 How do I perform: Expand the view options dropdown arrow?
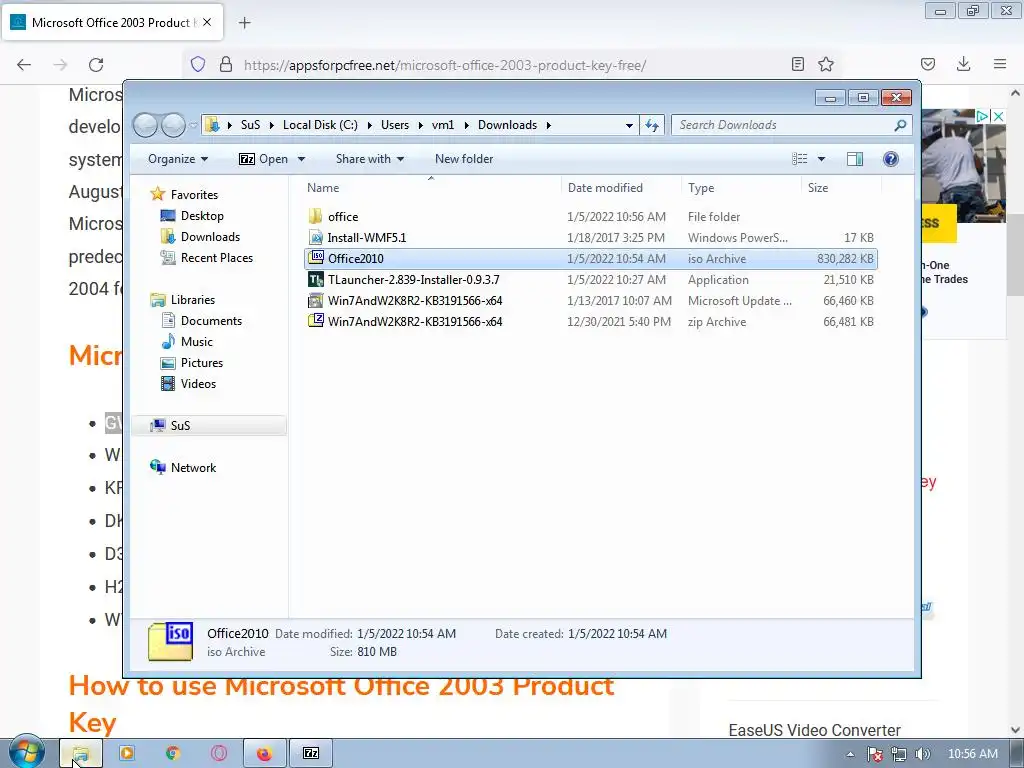(822, 159)
